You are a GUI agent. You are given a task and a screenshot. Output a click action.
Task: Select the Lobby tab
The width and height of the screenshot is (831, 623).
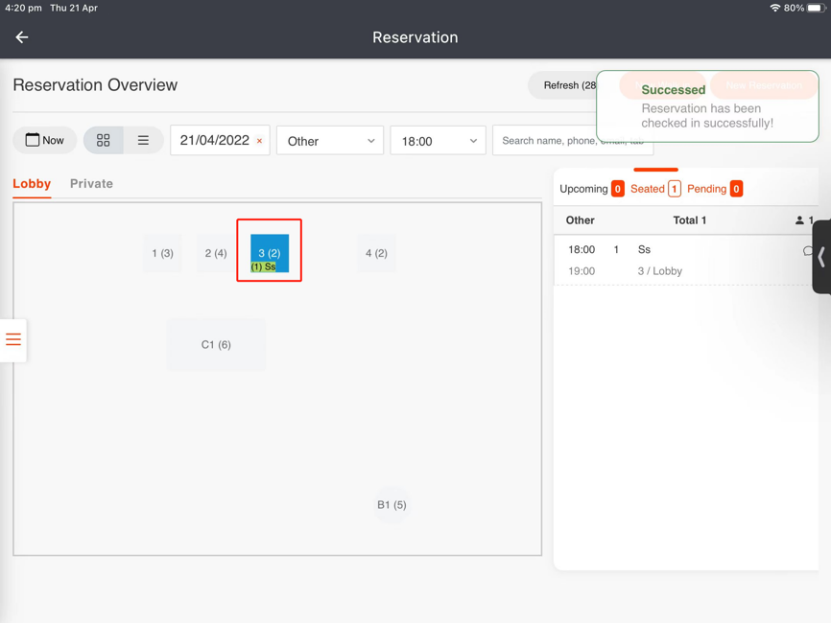coord(31,183)
